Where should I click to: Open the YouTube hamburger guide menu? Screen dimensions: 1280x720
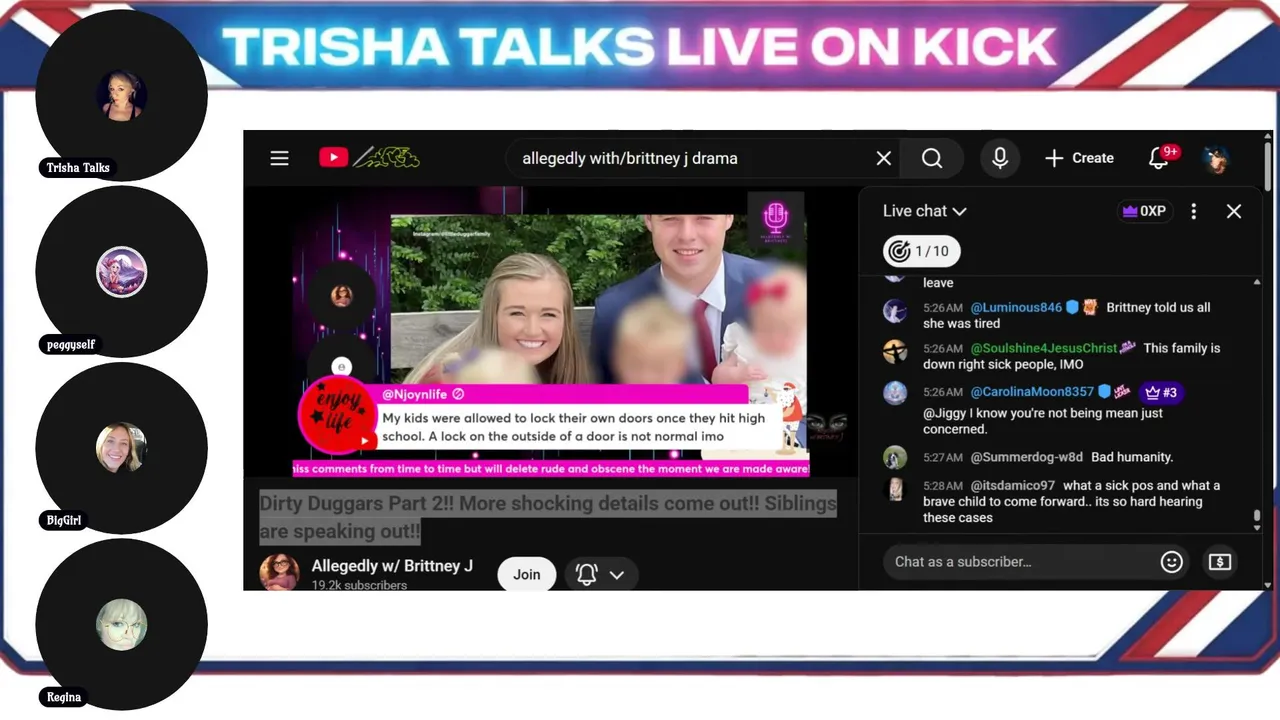(279, 158)
